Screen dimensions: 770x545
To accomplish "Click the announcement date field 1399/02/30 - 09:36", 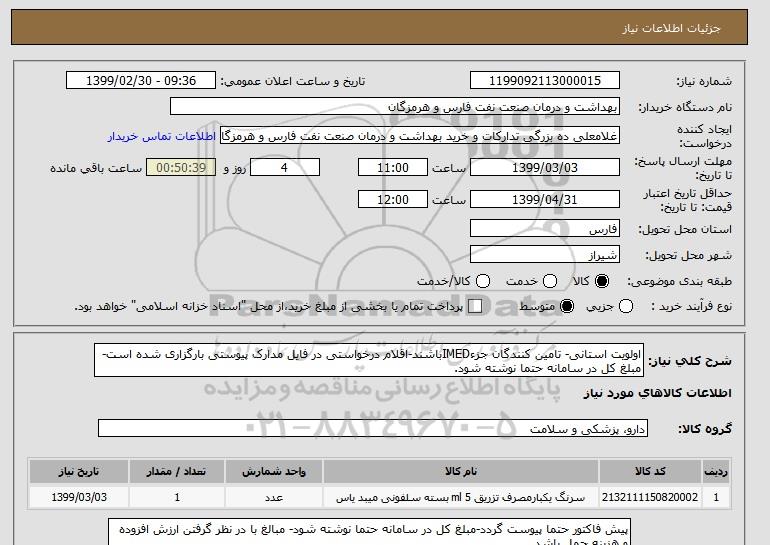I will click(x=141, y=81).
